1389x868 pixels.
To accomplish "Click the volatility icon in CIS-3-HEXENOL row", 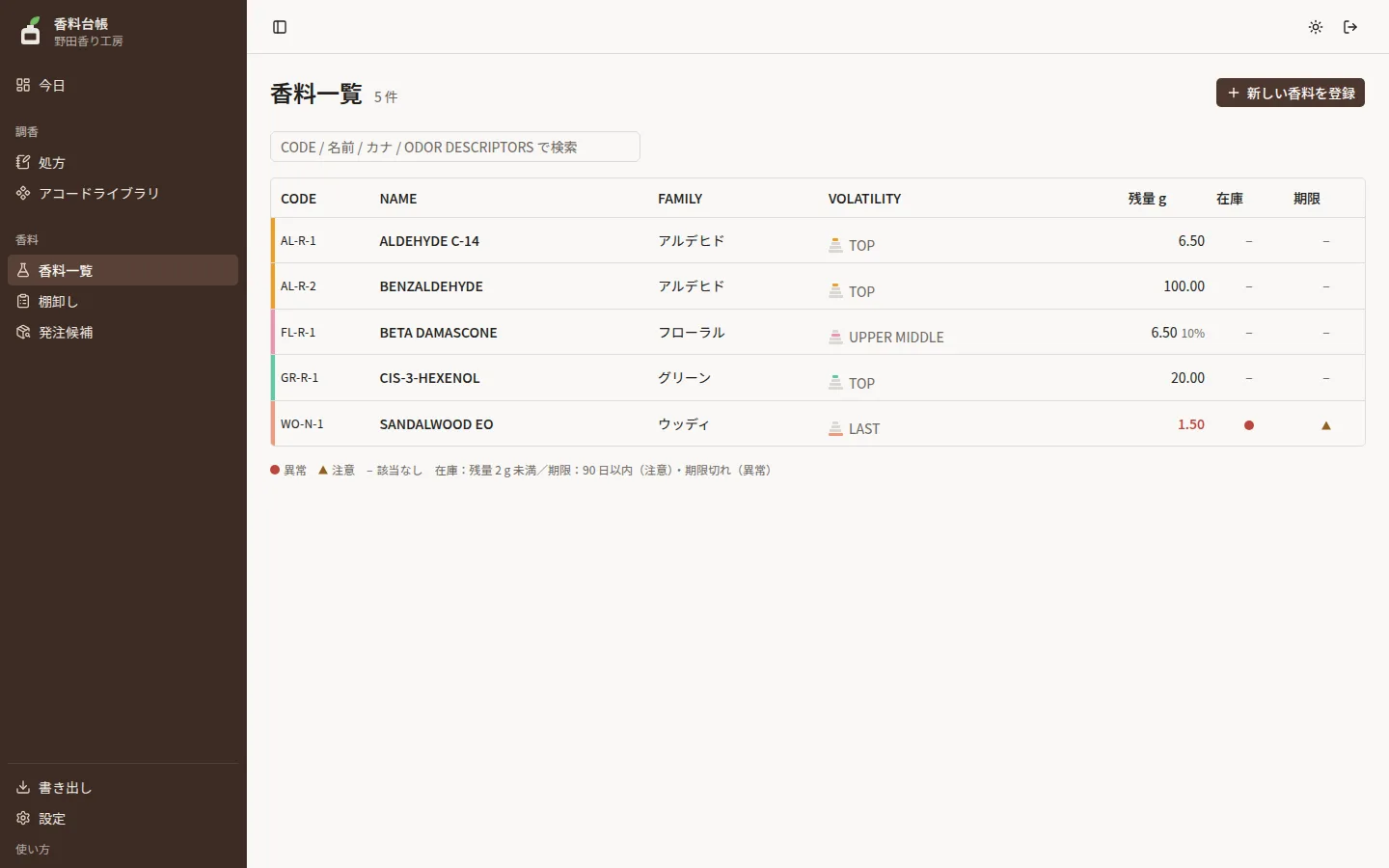I will tap(835, 382).
